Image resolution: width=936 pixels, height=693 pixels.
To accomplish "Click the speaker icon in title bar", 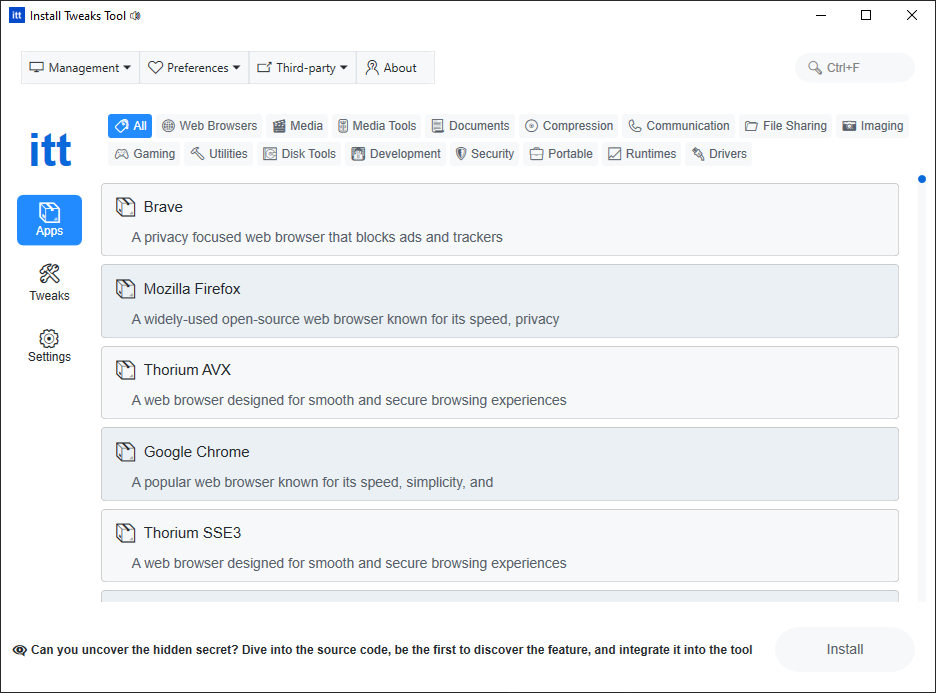I will pyautogui.click(x=136, y=16).
